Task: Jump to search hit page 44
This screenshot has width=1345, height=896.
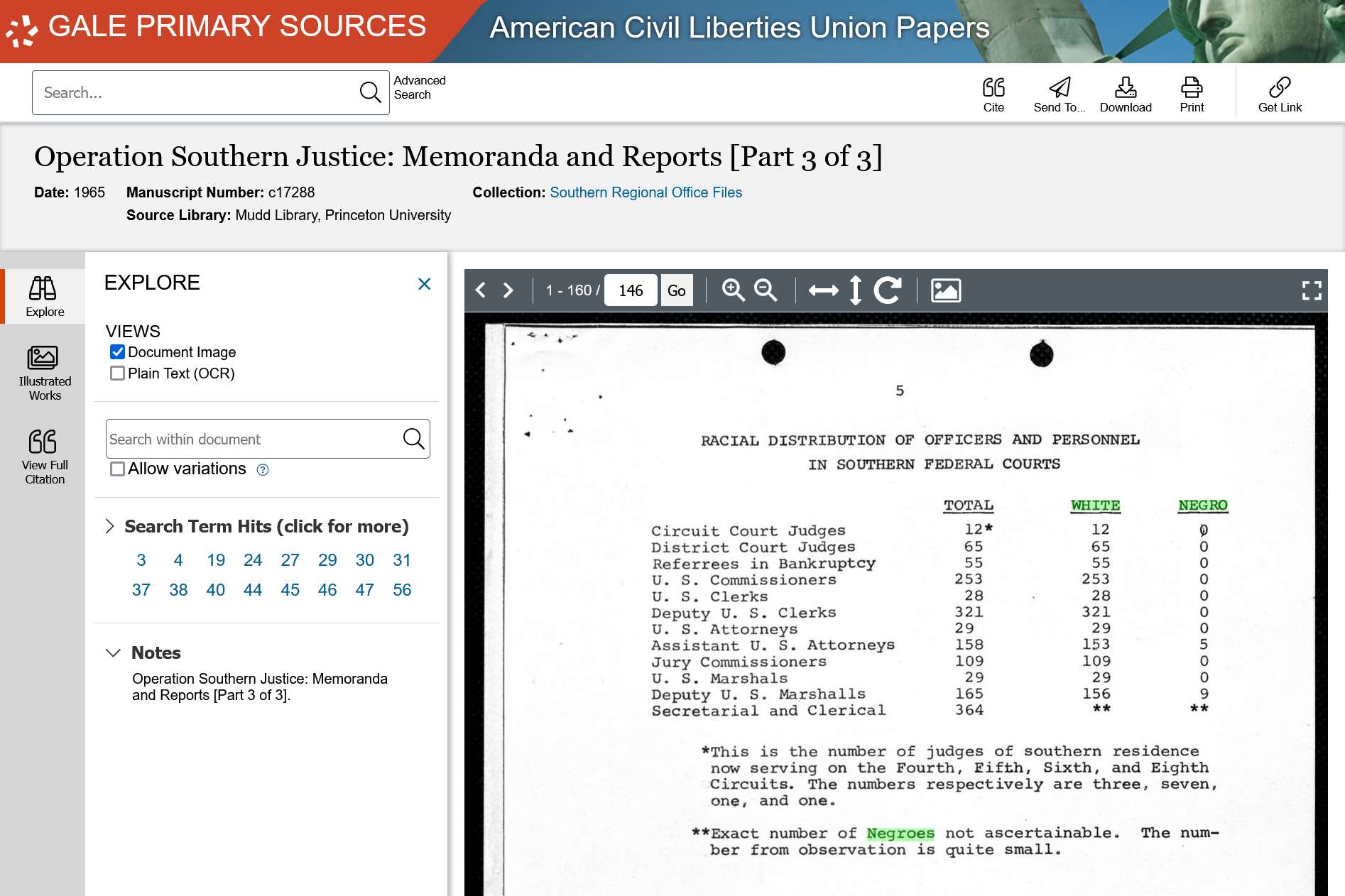Action: click(253, 590)
